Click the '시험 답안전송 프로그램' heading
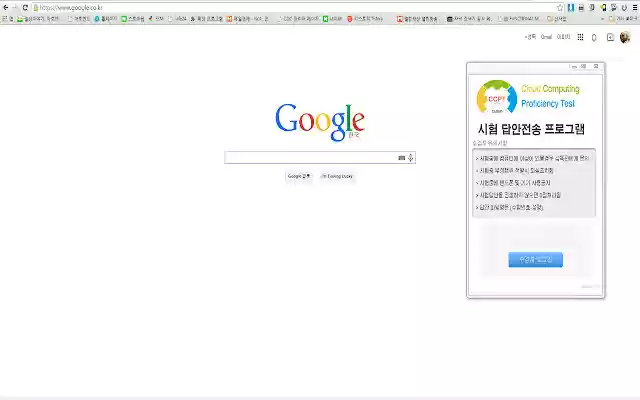 tap(531, 129)
